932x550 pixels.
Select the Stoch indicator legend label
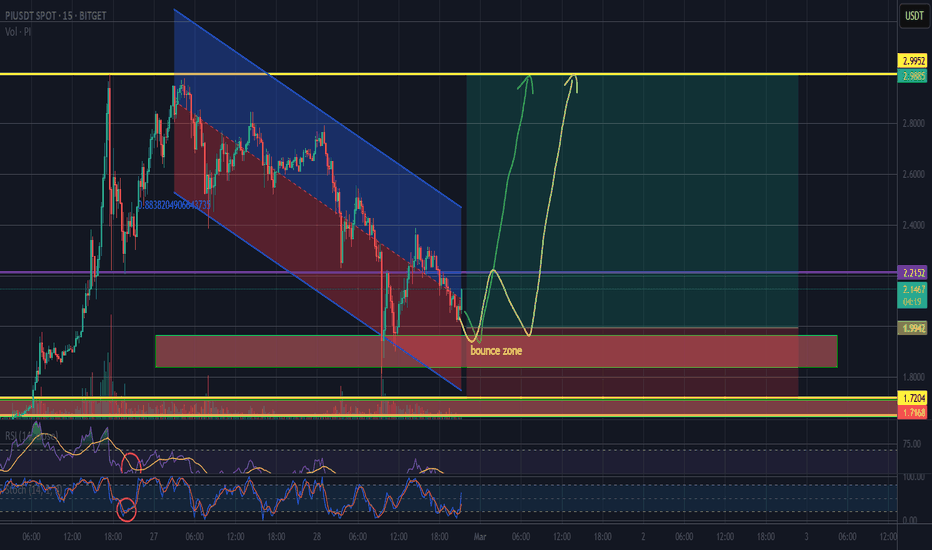tap(33, 490)
